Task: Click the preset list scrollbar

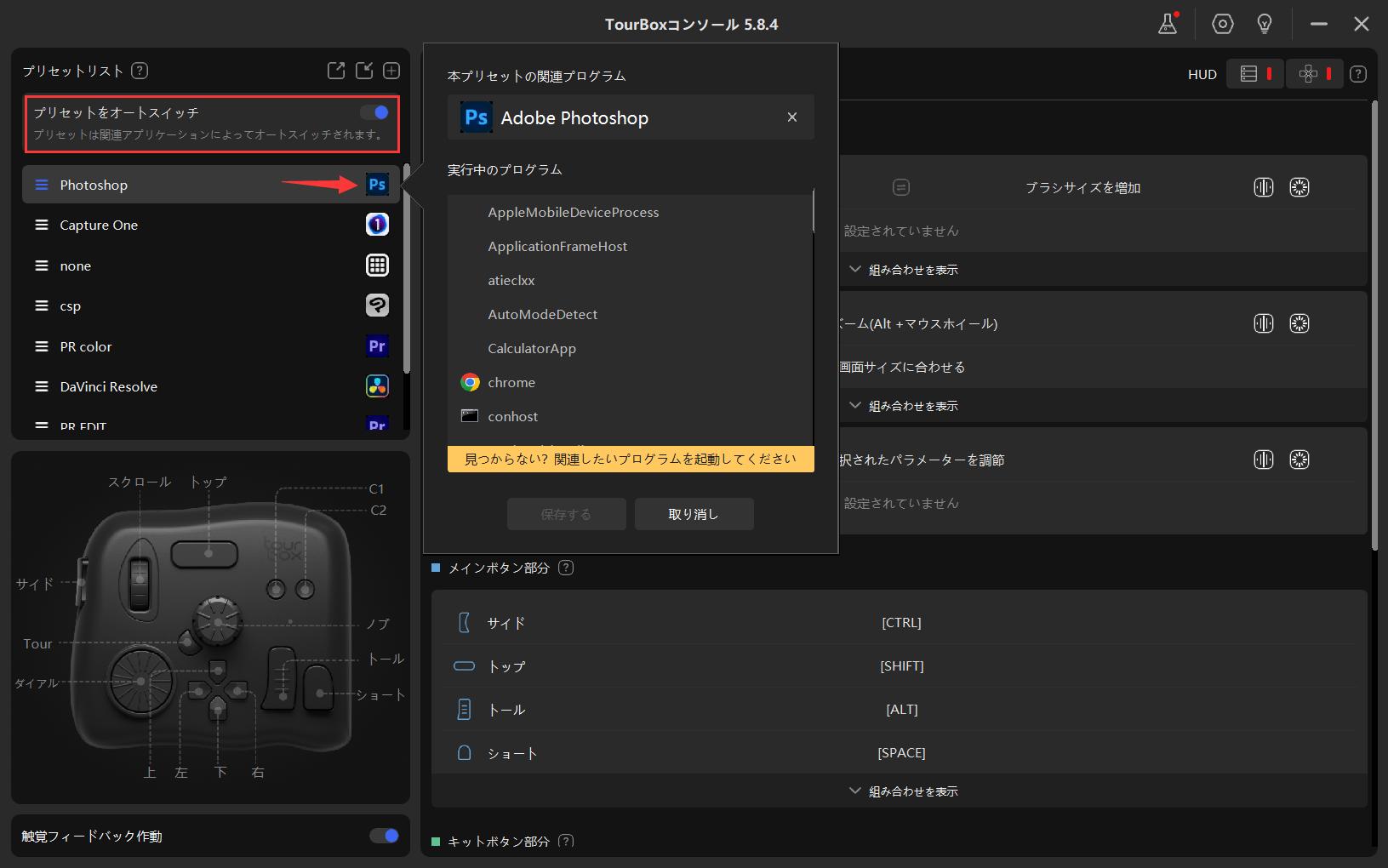Action: click(x=407, y=268)
